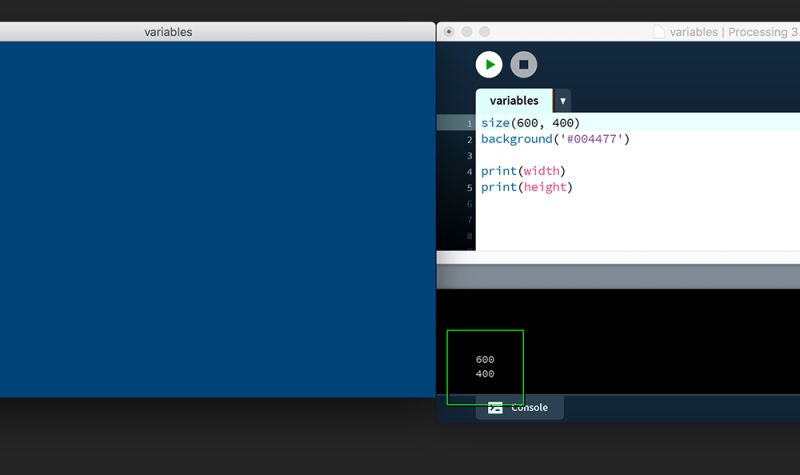Click the Processing editor window title
This screenshot has width=800, height=475.
click(734, 32)
